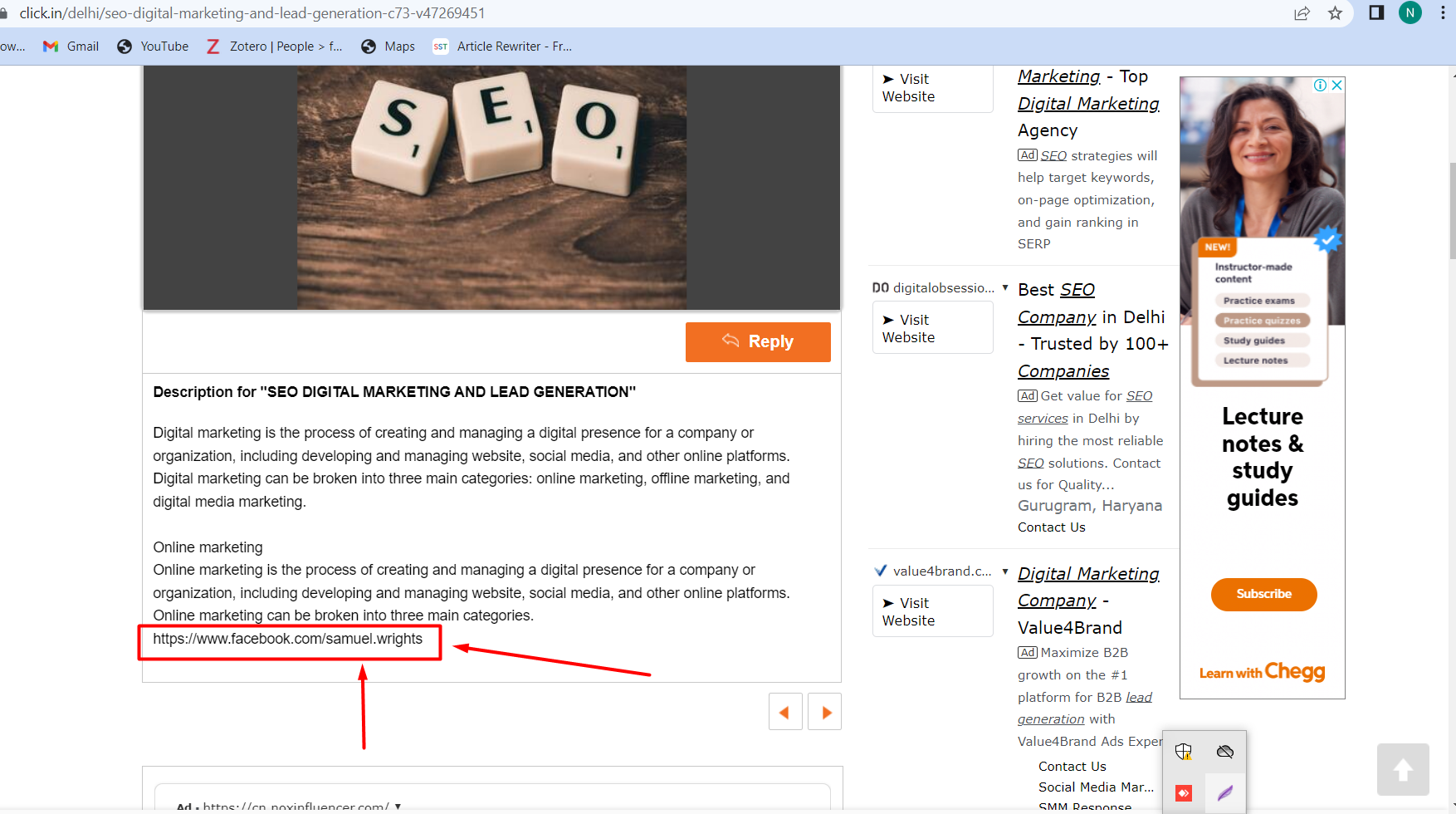Click the next-image carousel arrow
Viewport: 1456px width, 814px height.
pyautogui.click(x=824, y=711)
